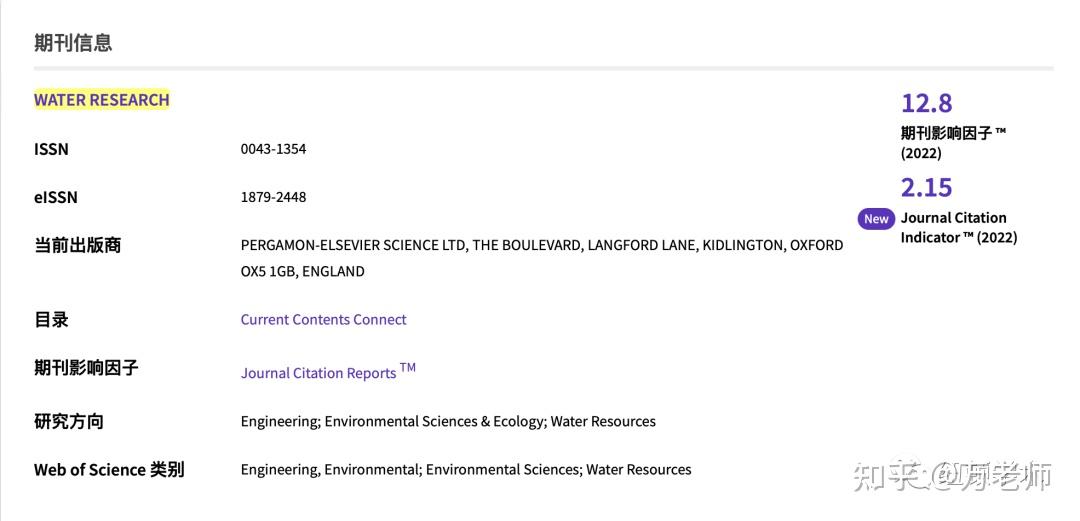
Task: Click the New badge icon
Action: [x=876, y=218]
